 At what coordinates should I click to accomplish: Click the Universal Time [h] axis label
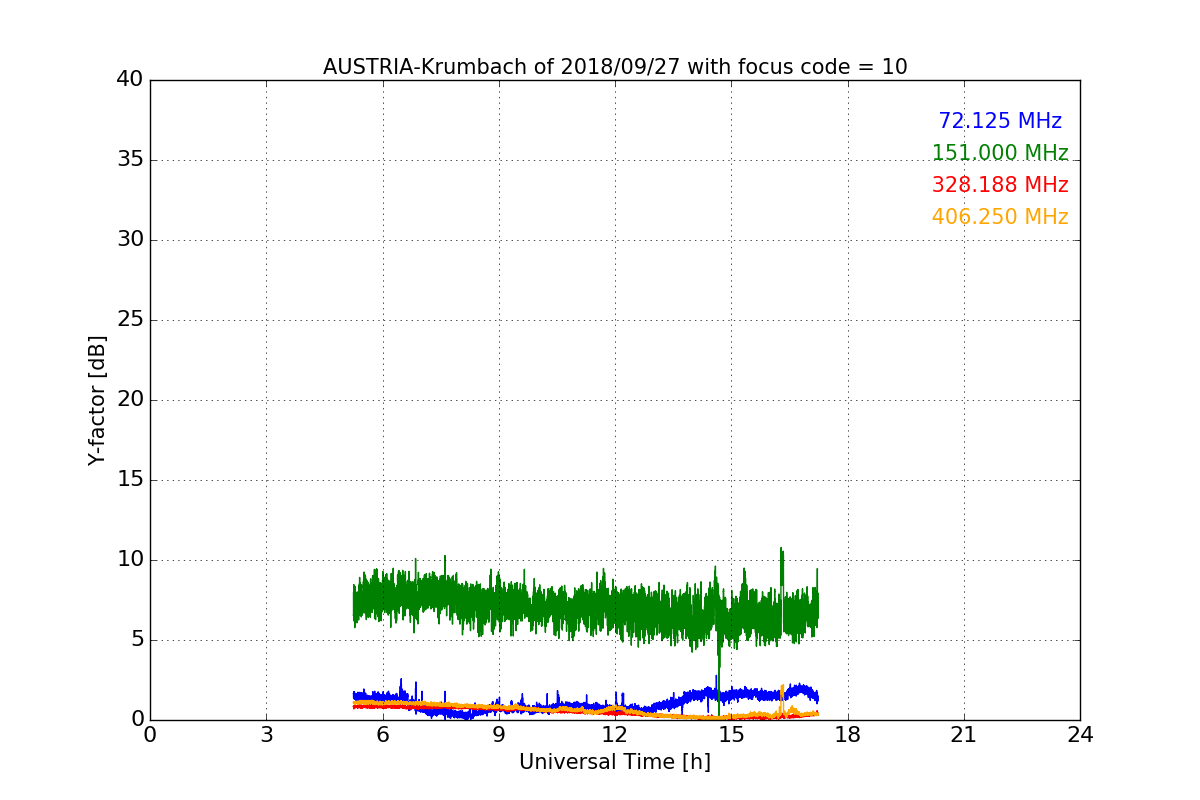pos(615,762)
